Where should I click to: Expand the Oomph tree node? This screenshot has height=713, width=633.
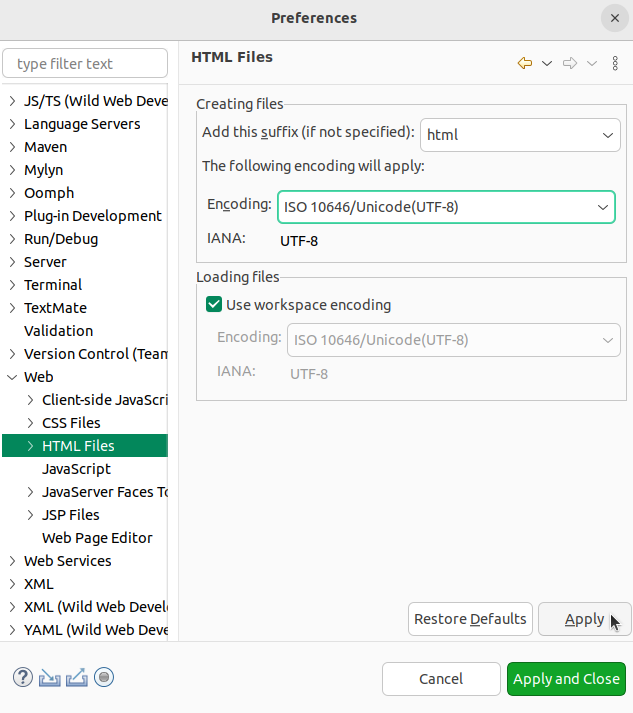click(x=12, y=193)
